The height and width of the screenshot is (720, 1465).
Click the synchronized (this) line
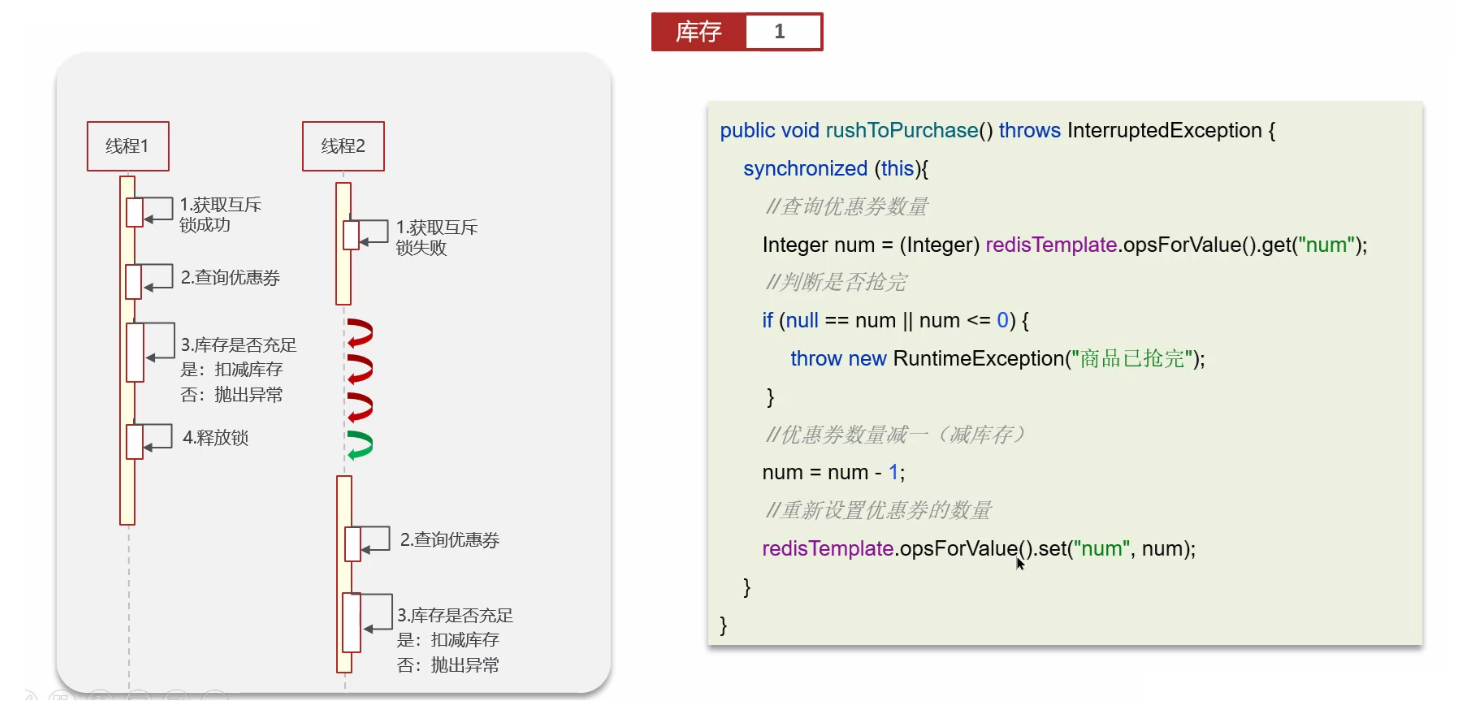836,169
